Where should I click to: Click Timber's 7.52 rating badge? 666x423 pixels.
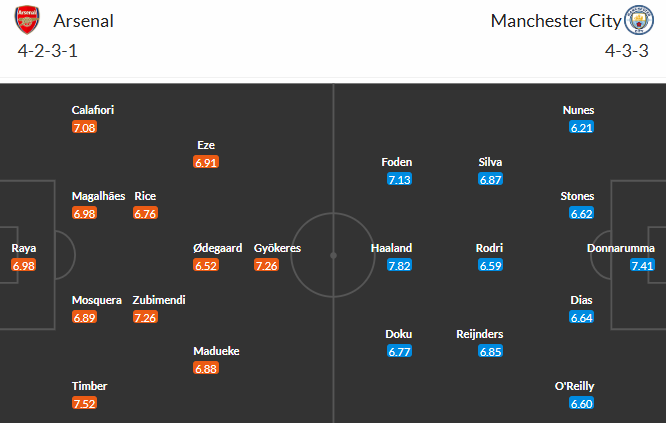[85, 403]
